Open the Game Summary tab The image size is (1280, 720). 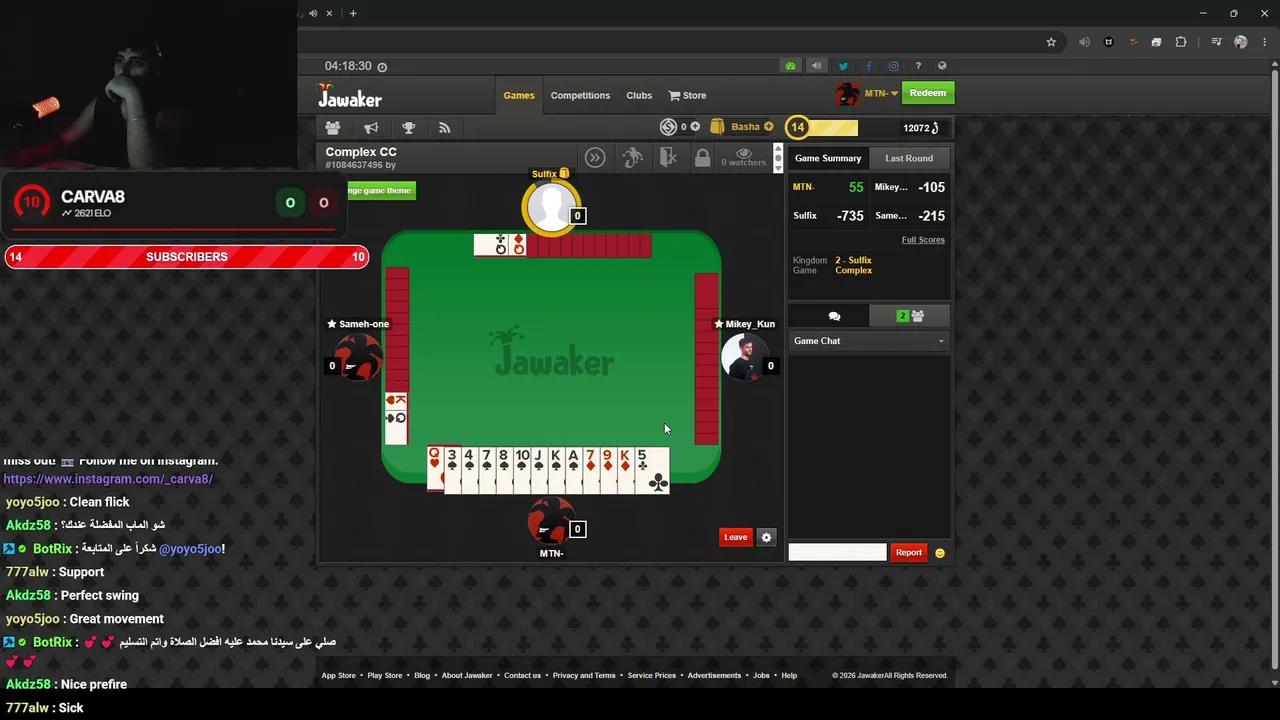point(828,158)
